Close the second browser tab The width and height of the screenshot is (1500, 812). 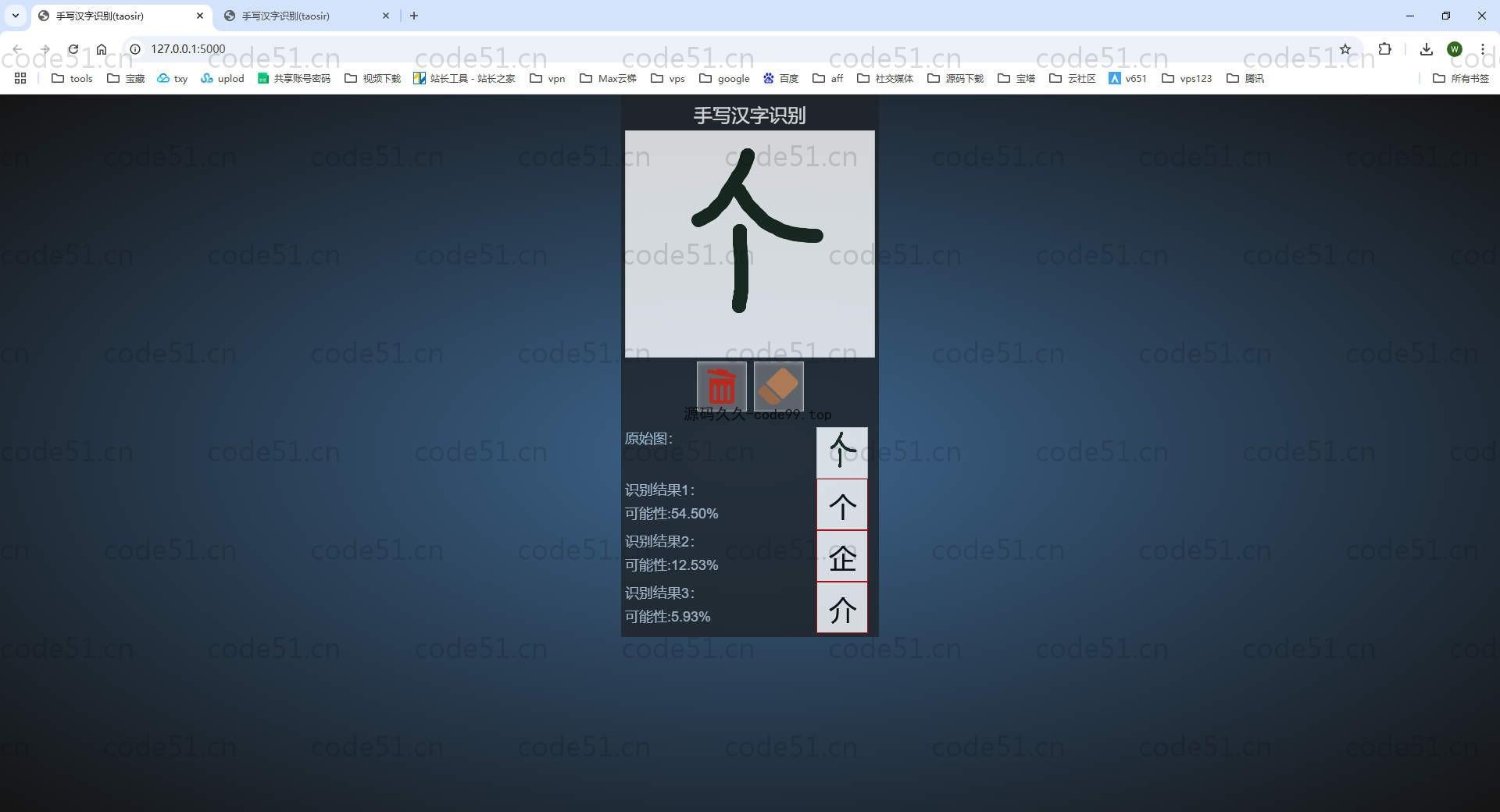pyautogui.click(x=386, y=16)
